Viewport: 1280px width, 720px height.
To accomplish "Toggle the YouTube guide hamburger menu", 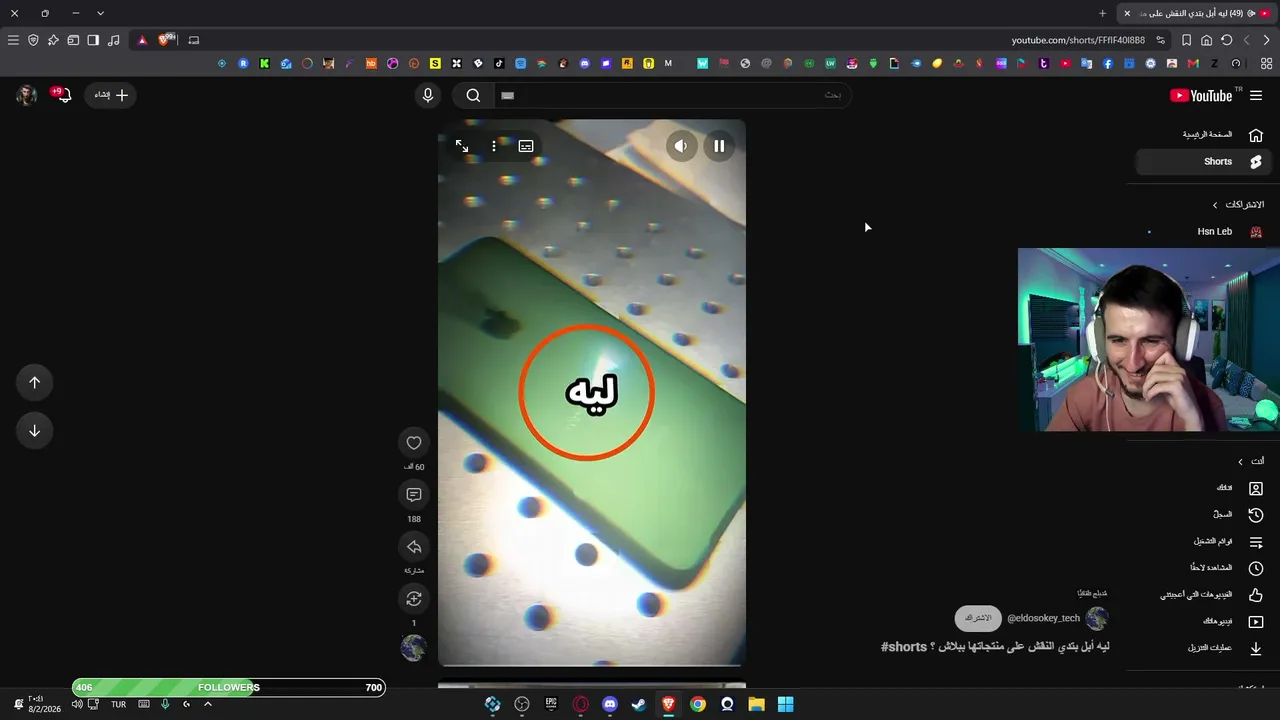I will click(x=1256, y=95).
